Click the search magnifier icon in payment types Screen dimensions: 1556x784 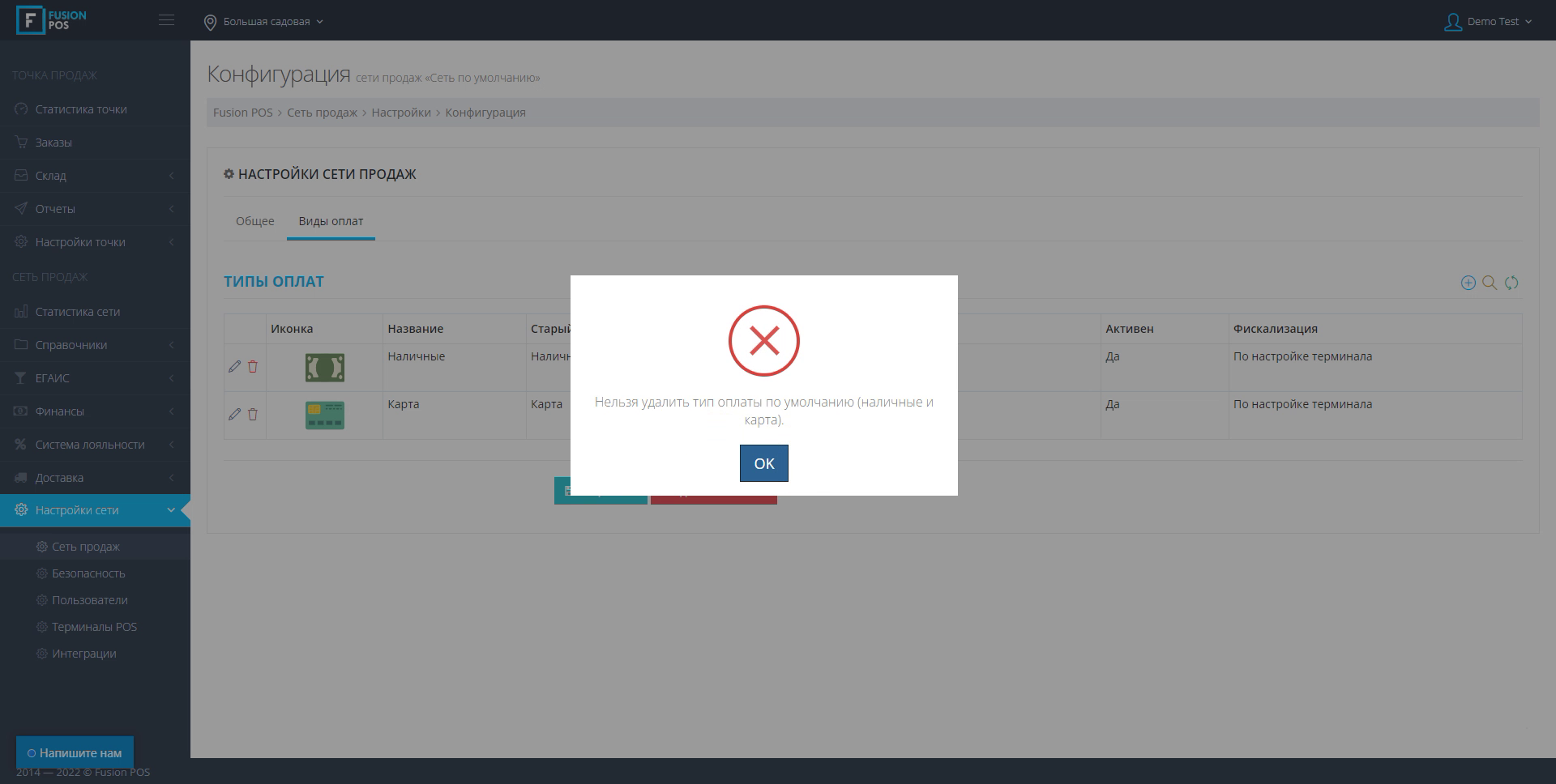point(1490,283)
